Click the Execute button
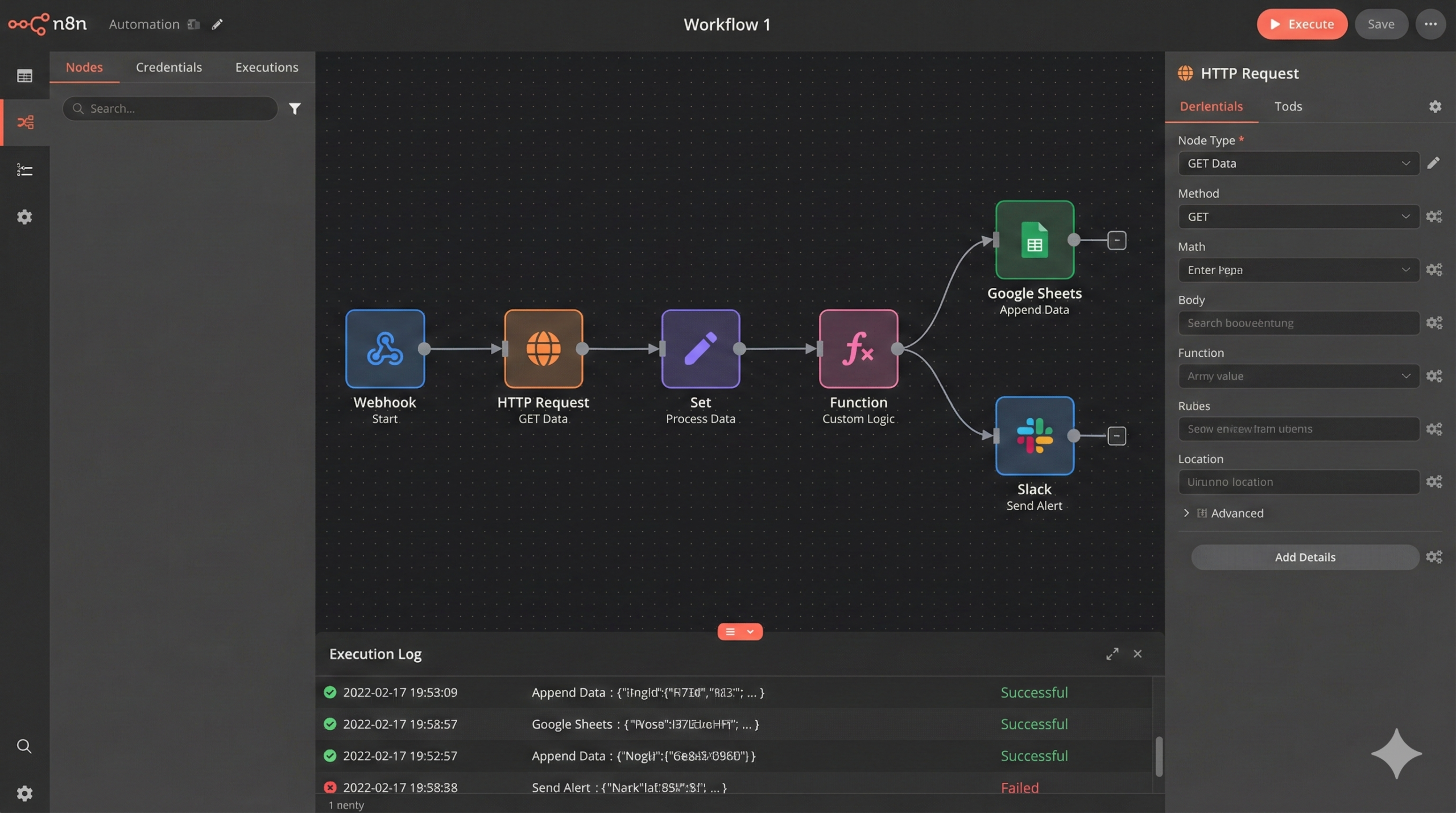 point(1301,24)
